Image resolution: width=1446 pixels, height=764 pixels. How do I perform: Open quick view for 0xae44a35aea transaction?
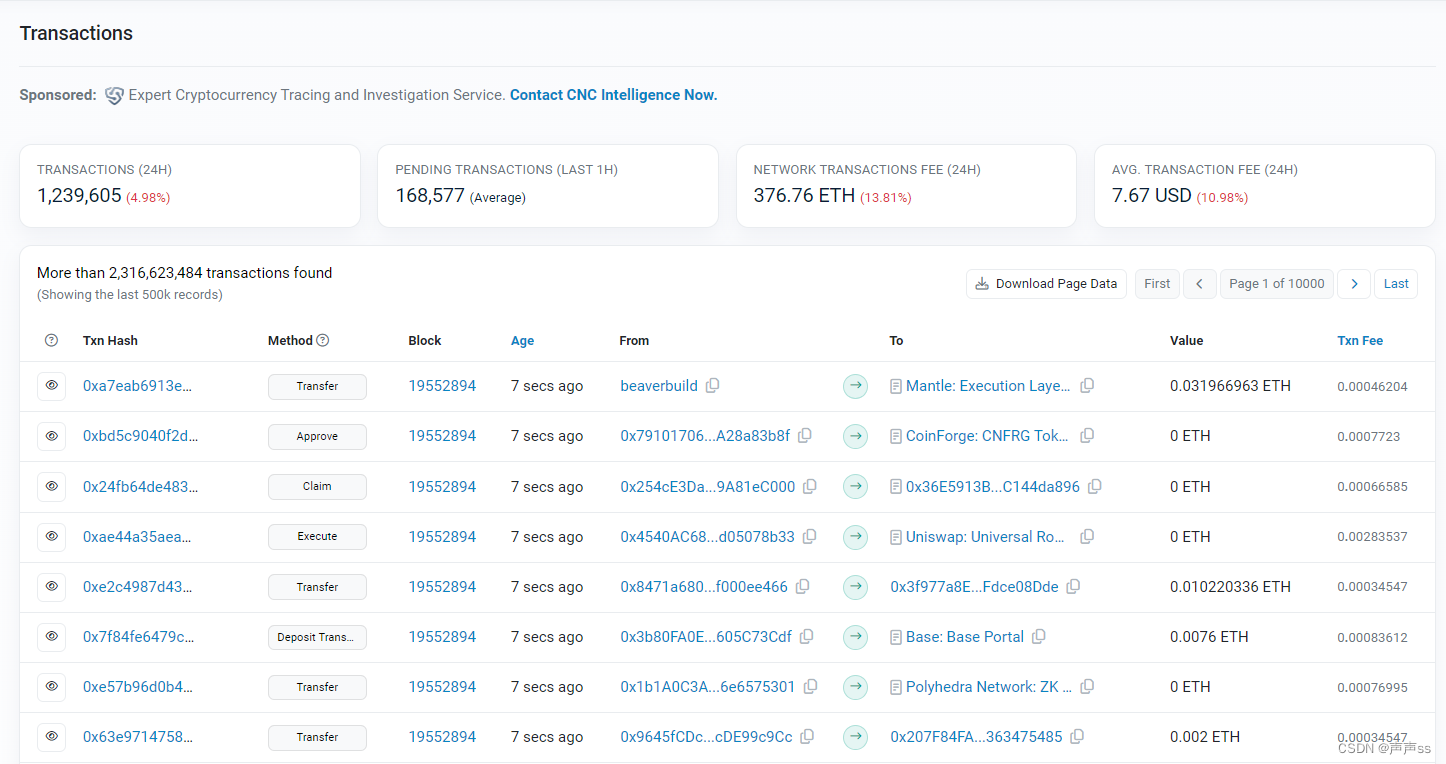click(52, 536)
